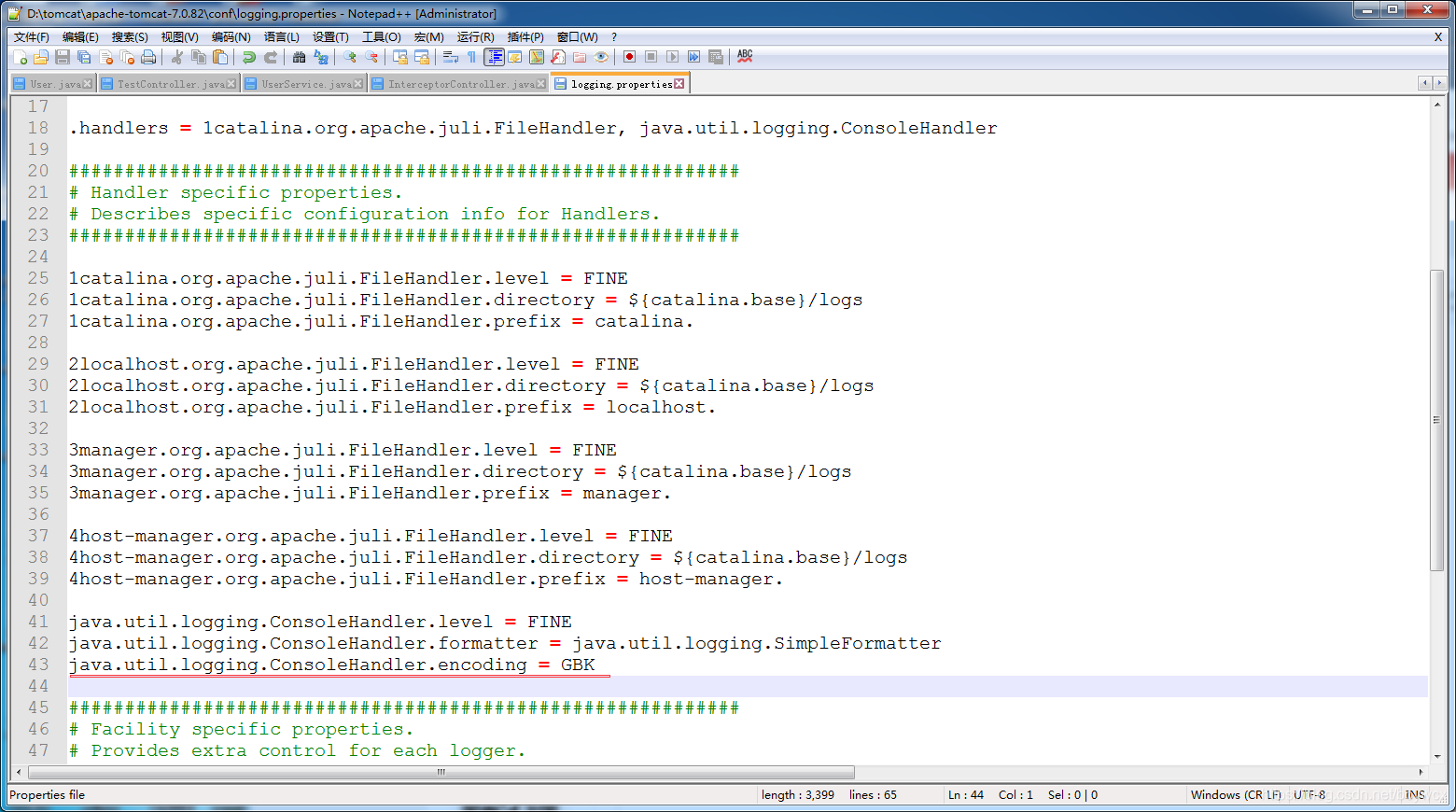The image size is (1456, 812).
Task: Click the Close All documents icon
Action: (x=127, y=57)
